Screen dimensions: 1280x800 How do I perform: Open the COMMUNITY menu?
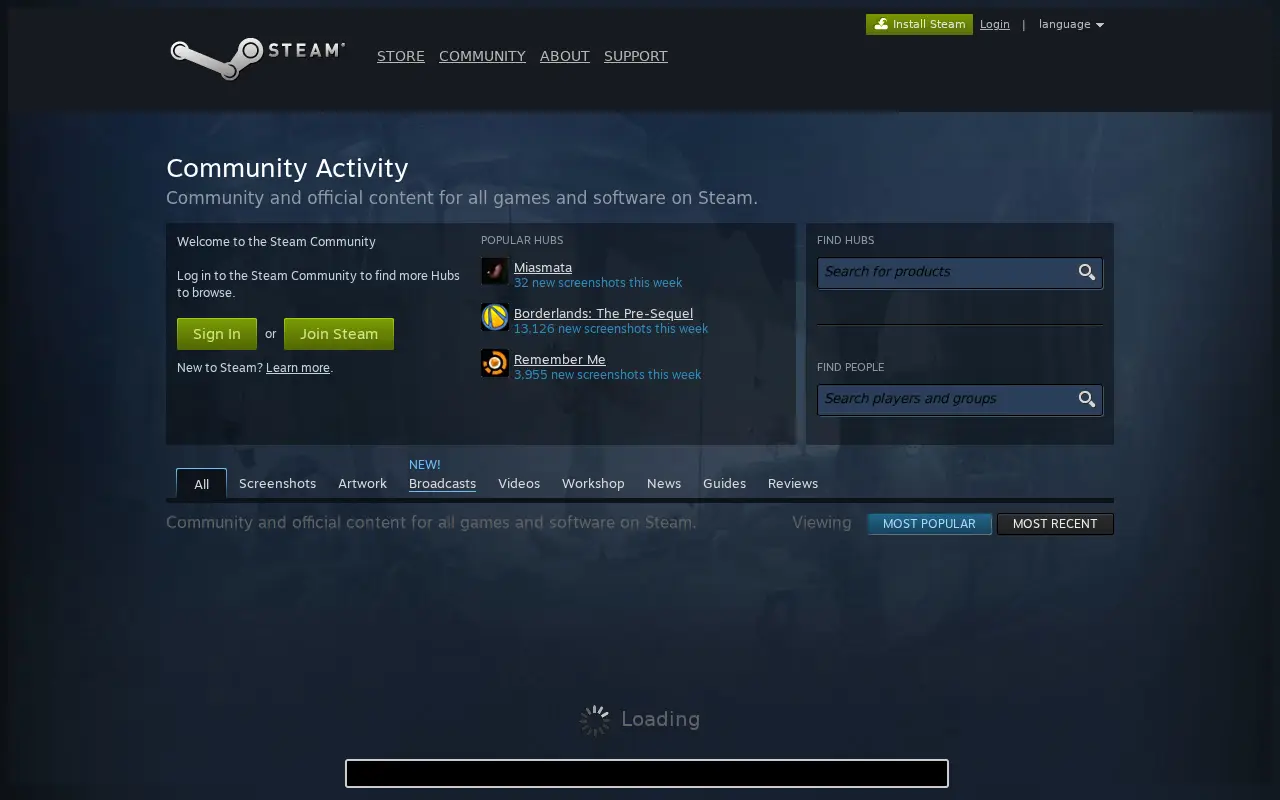[482, 56]
